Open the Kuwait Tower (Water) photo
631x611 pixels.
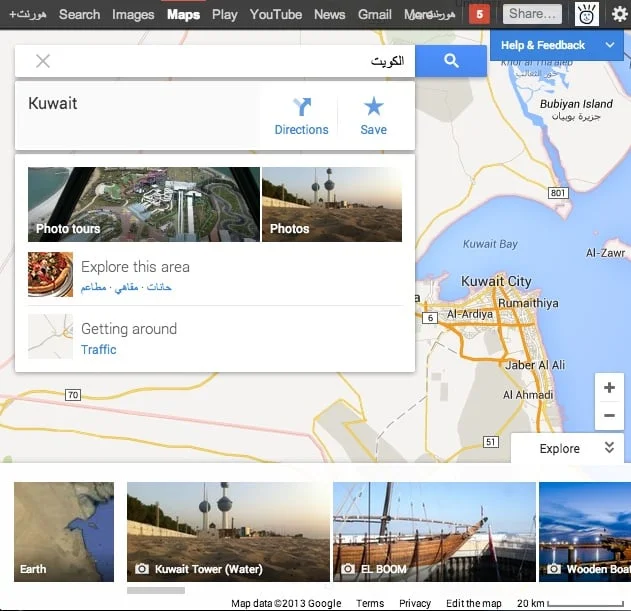pyautogui.click(x=228, y=532)
